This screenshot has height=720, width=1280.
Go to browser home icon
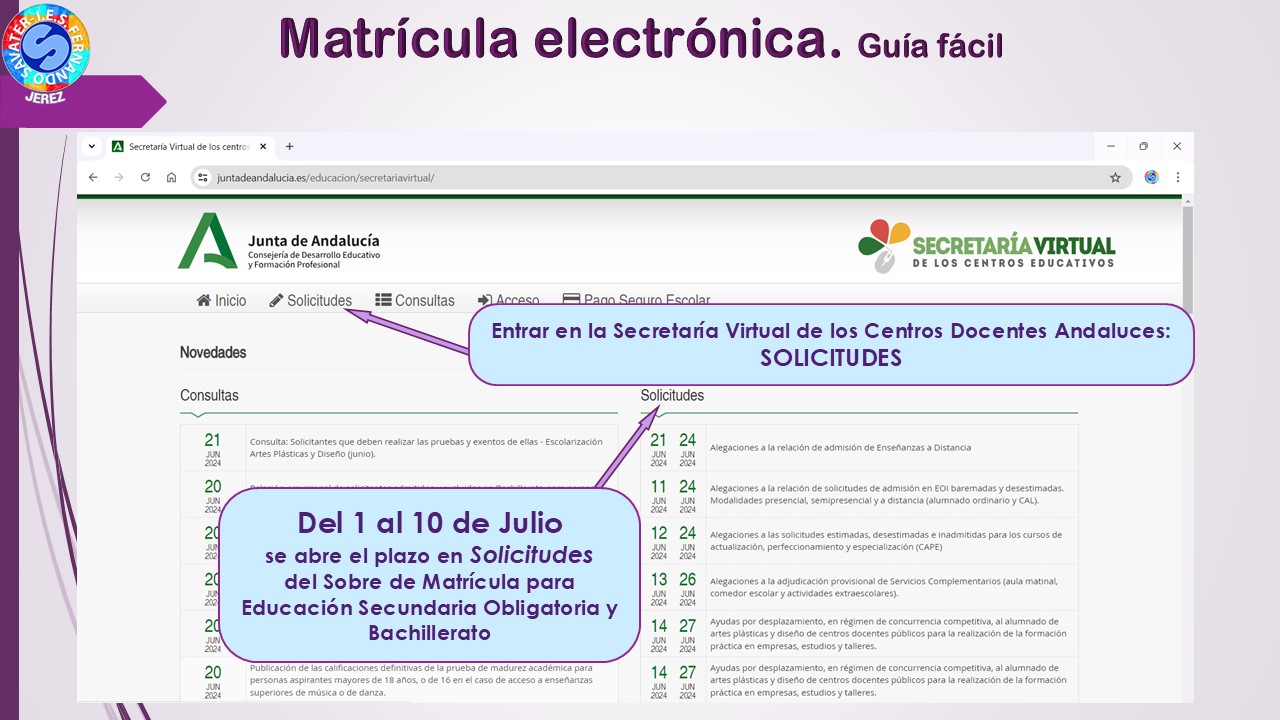point(171,177)
